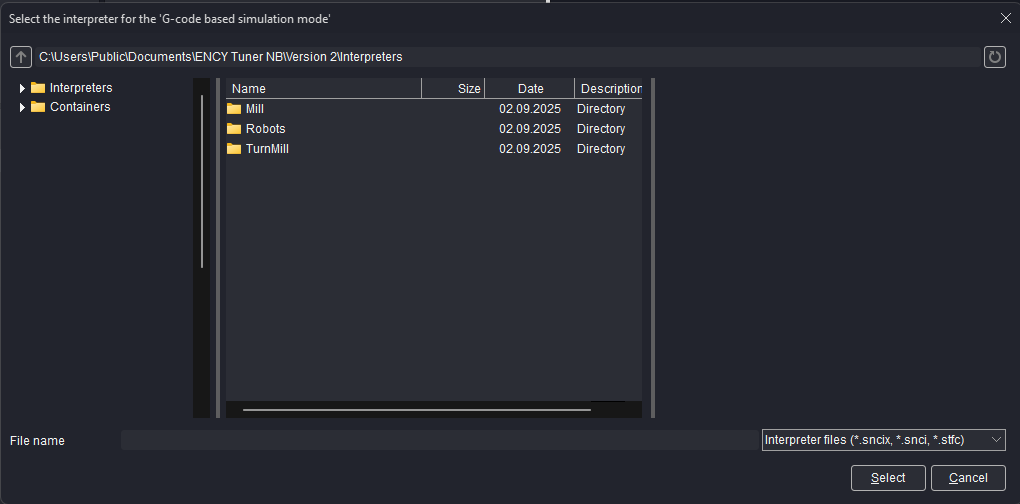The width and height of the screenshot is (1020, 504).
Task: Click the refresh icon beside the path bar
Action: (994, 57)
